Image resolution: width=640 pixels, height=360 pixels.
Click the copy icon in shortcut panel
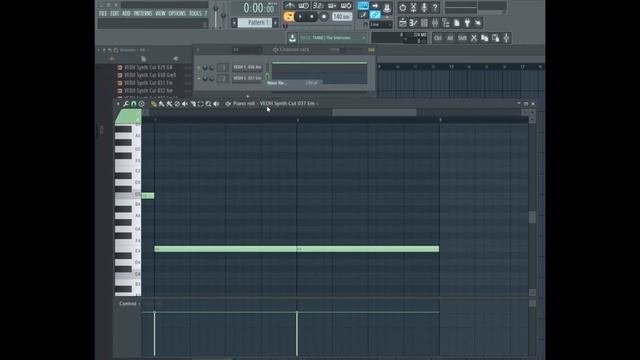pyautogui.click(x=484, y=38)
